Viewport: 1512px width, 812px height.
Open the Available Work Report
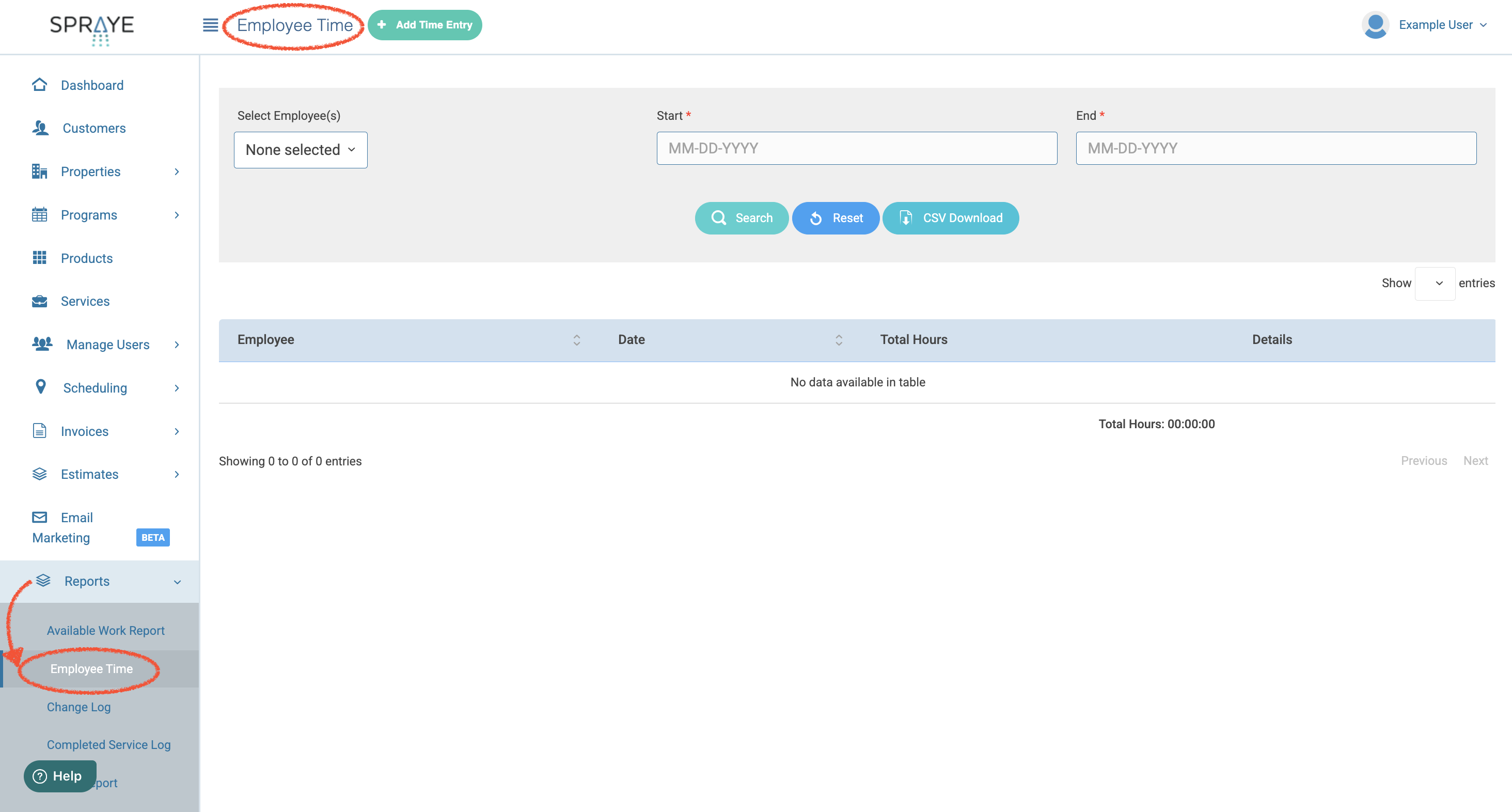[x=106, y=631]
